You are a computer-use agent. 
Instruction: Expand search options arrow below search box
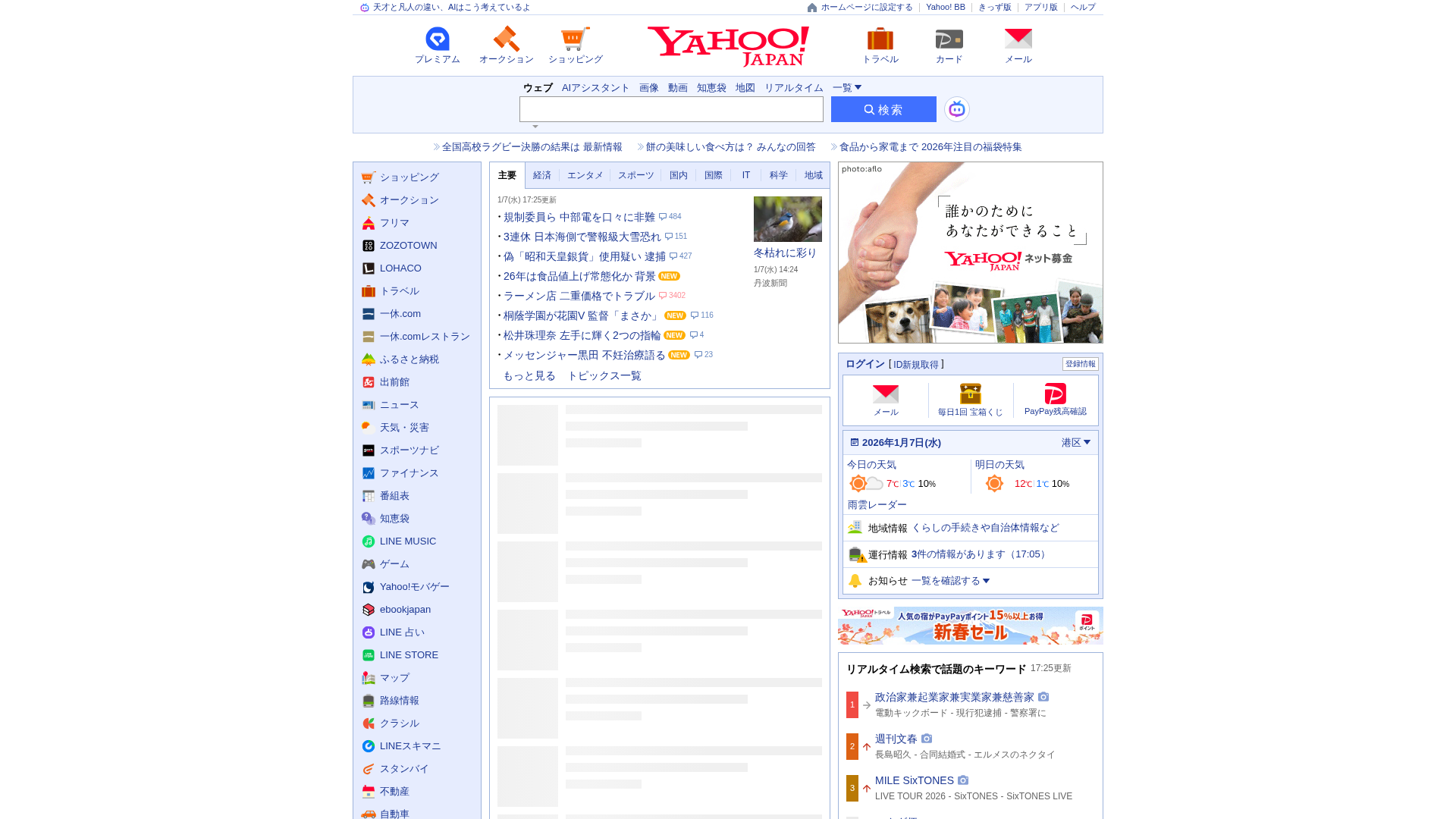click(x=535, y=127)
